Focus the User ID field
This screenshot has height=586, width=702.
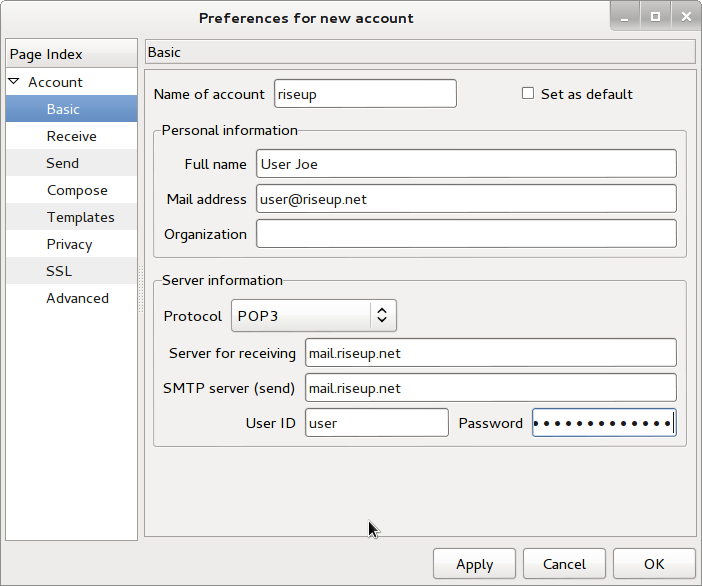[x=376, y=423]
